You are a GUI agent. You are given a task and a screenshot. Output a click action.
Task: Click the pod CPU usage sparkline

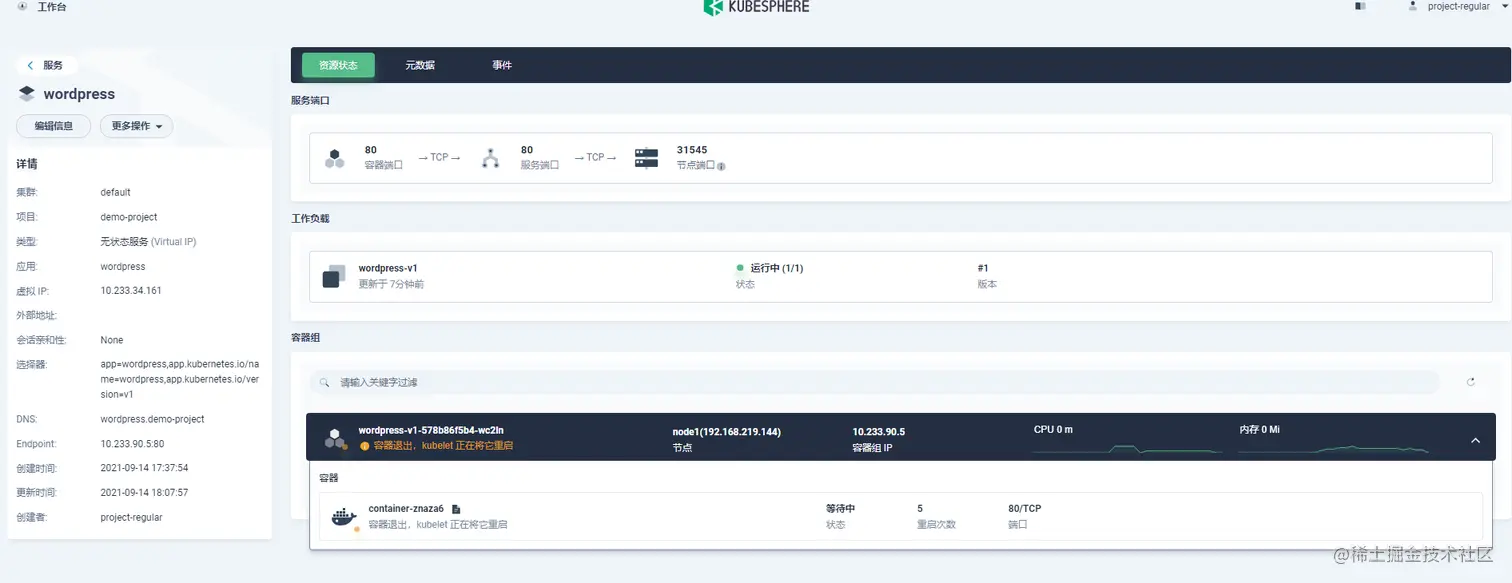pyautogui.click(x=1128, y=449)
